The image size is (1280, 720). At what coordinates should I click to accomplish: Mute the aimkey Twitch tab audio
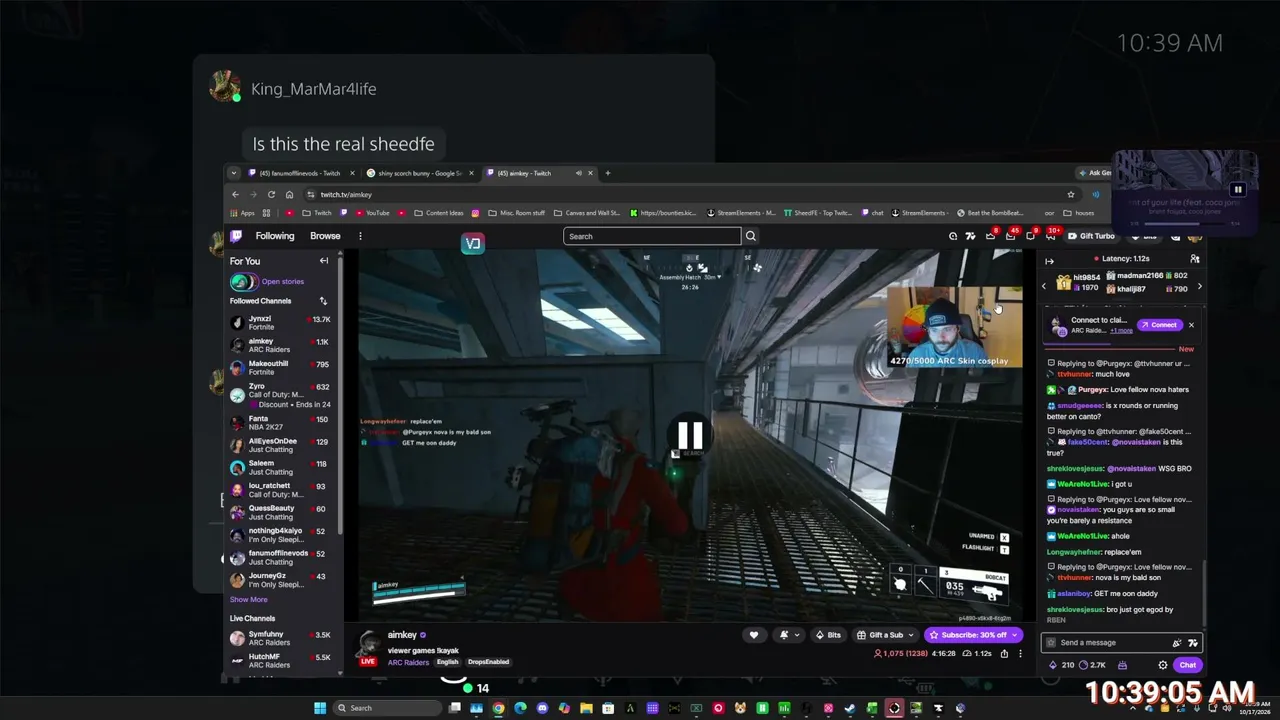(578, 173)
